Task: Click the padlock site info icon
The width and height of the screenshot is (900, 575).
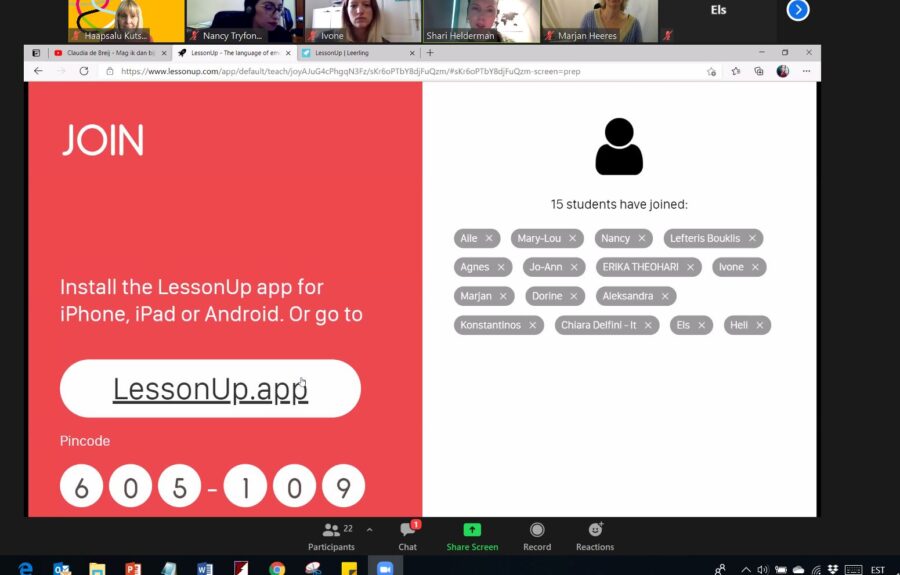Action: 110,72
